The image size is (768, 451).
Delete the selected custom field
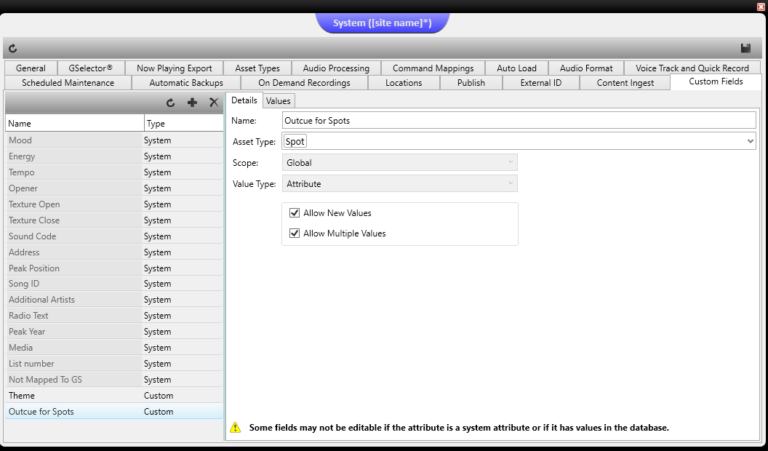click(213, 103)
